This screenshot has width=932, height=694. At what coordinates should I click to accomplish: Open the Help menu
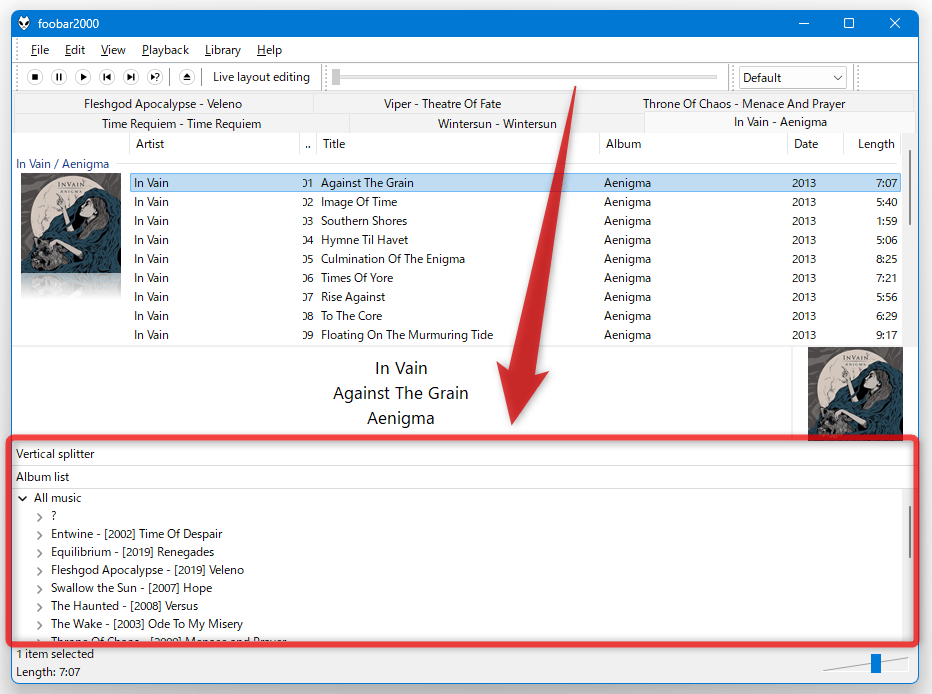pyautogui.click(x=269, y=50)
